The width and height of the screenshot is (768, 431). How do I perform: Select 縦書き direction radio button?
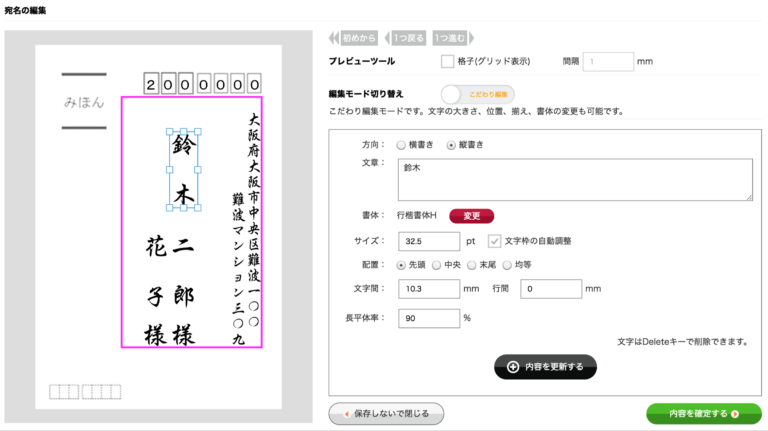point(451,145)
